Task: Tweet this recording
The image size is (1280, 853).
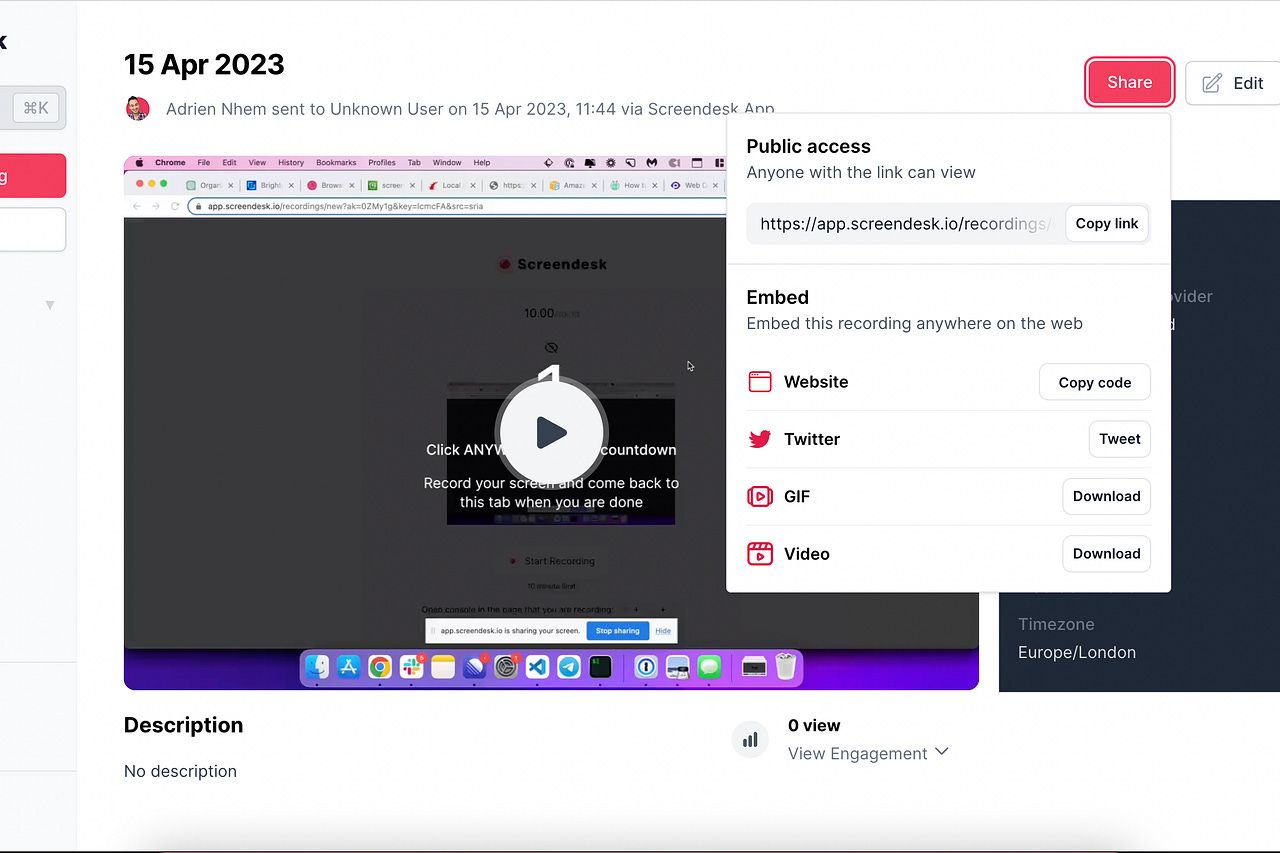Action: [x=1119, y=439]
